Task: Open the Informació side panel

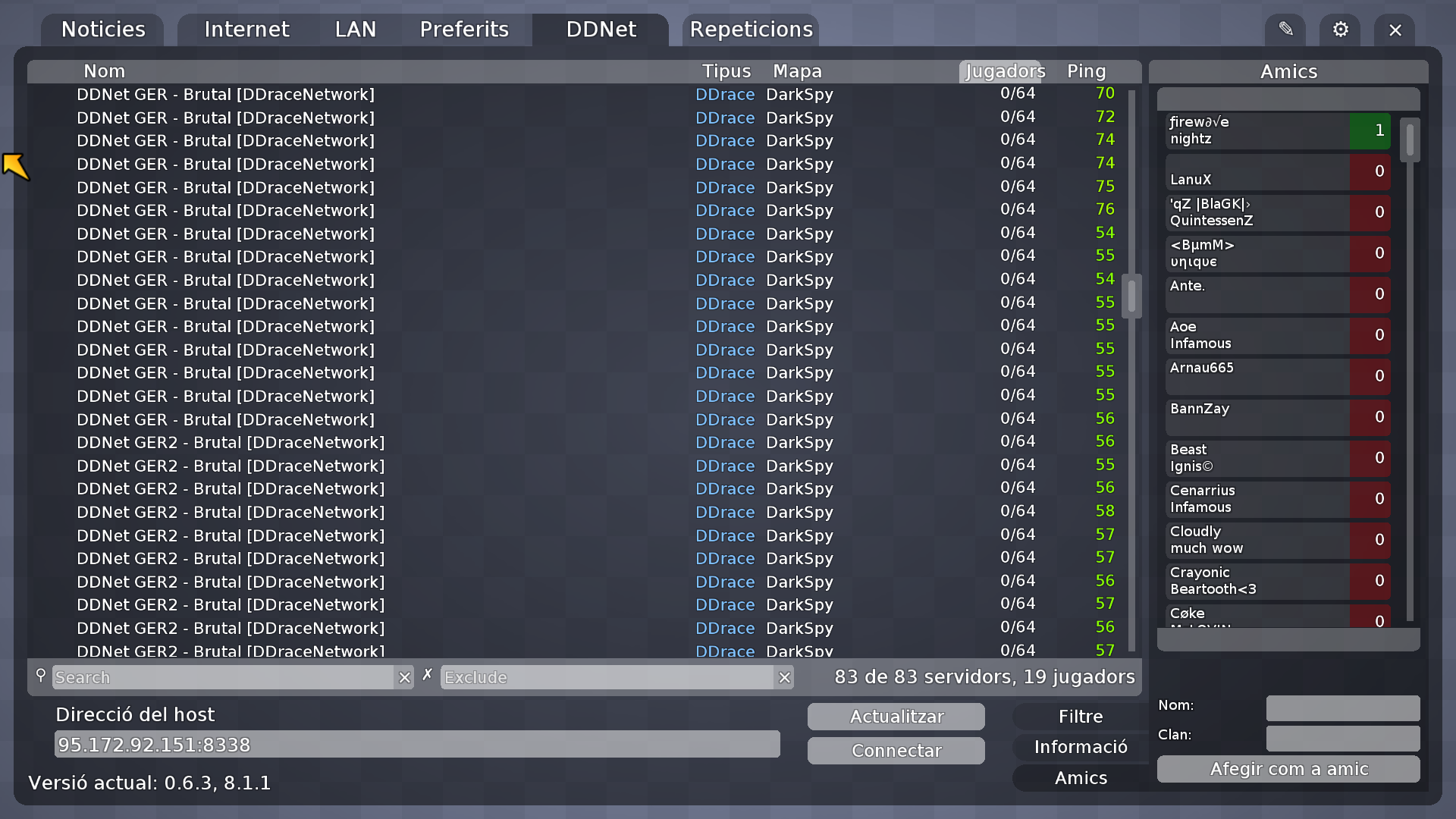Action: click(x=1079, y=746)
